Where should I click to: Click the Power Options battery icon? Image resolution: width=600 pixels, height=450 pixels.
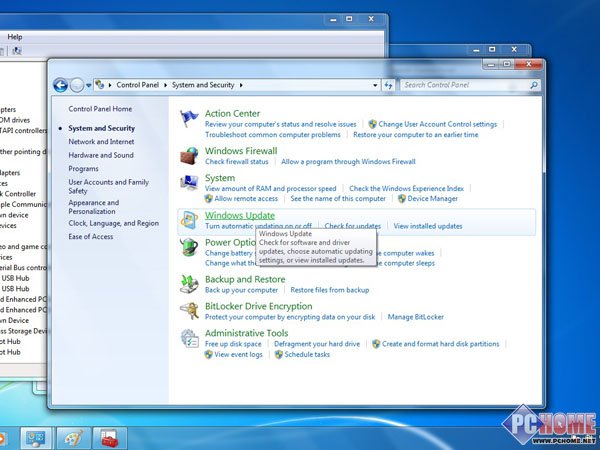point(189,247)
